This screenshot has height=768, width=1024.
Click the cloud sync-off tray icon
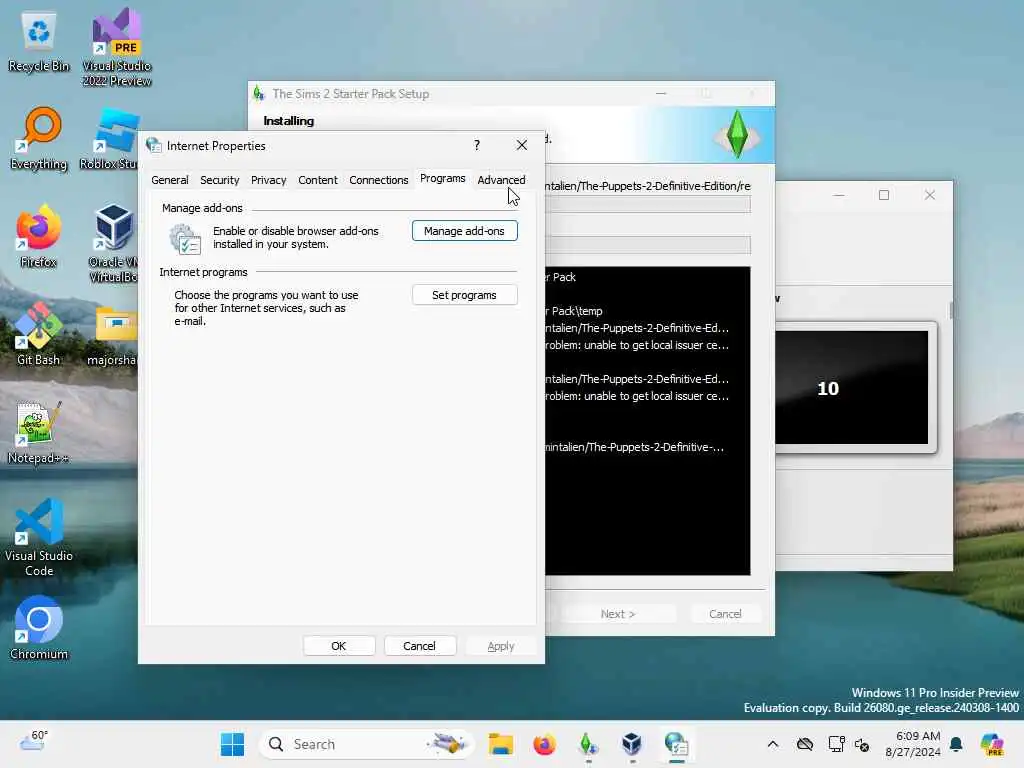coord(805,744)
